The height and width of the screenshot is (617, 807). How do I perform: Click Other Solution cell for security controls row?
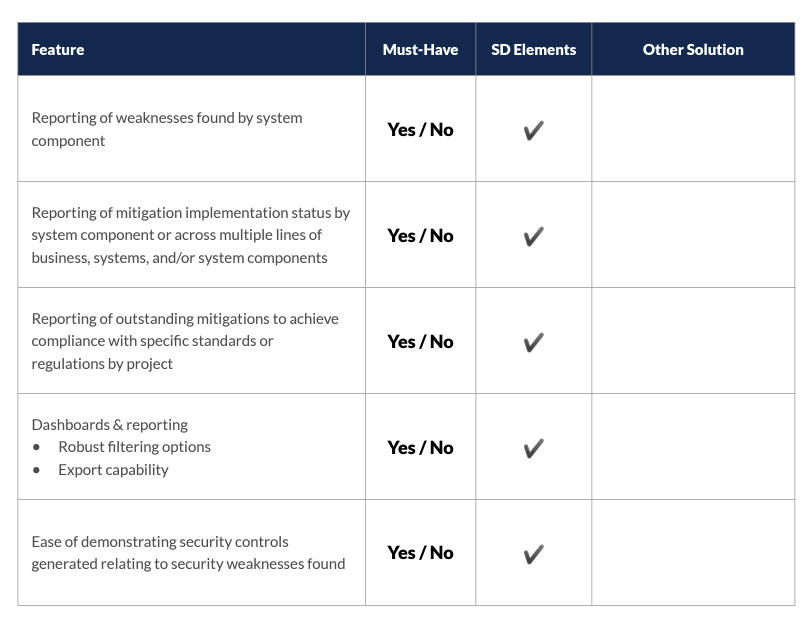point(693,553)
